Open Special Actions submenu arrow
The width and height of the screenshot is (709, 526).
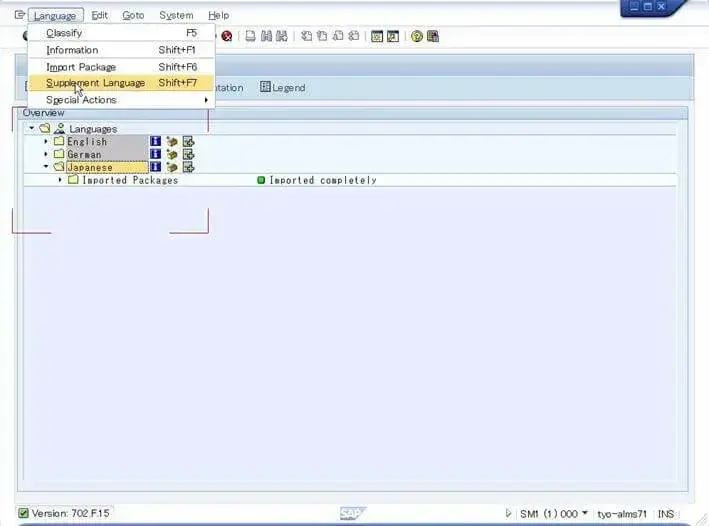point(206,100)
